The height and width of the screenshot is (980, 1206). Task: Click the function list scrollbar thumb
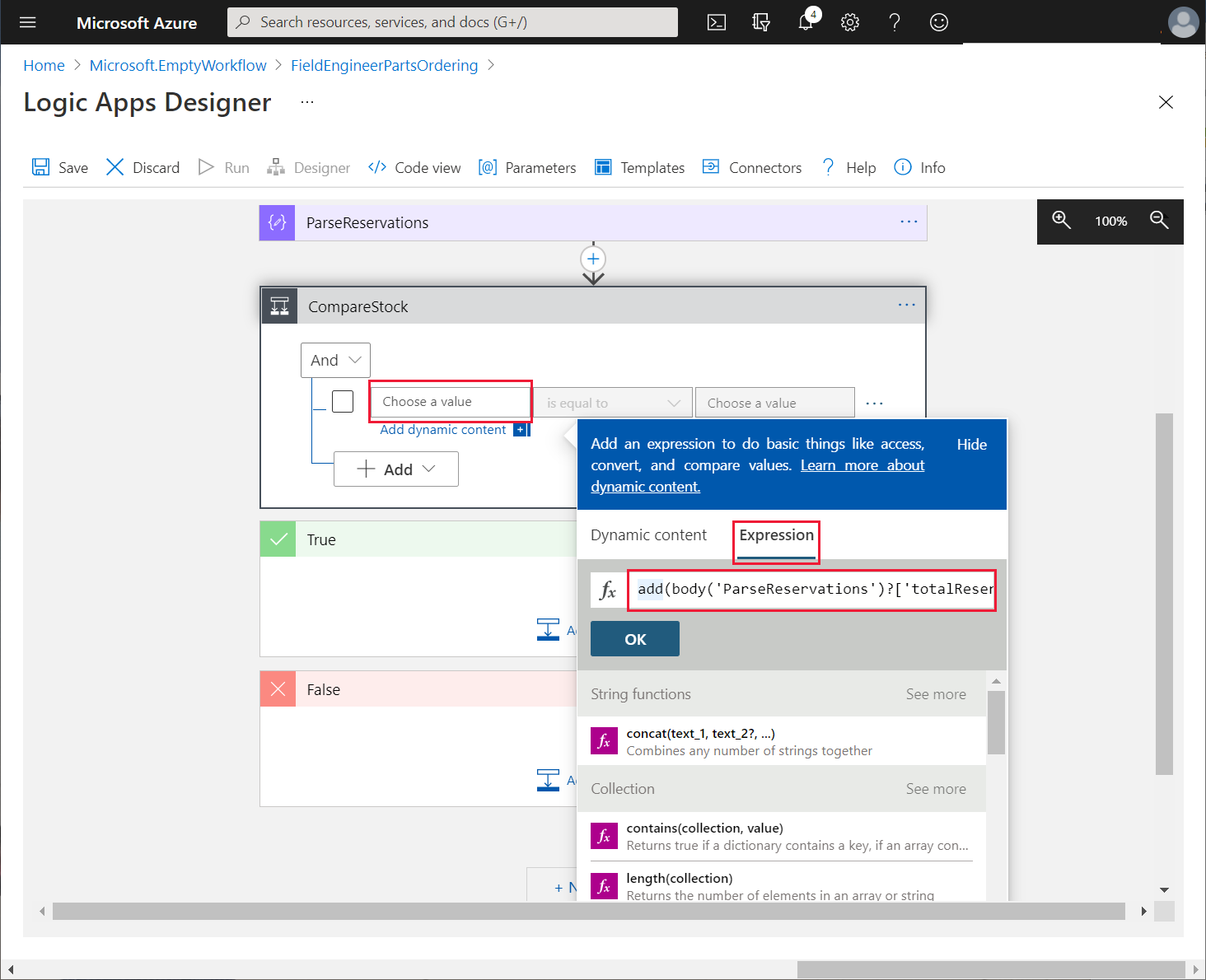pos(996,722)
